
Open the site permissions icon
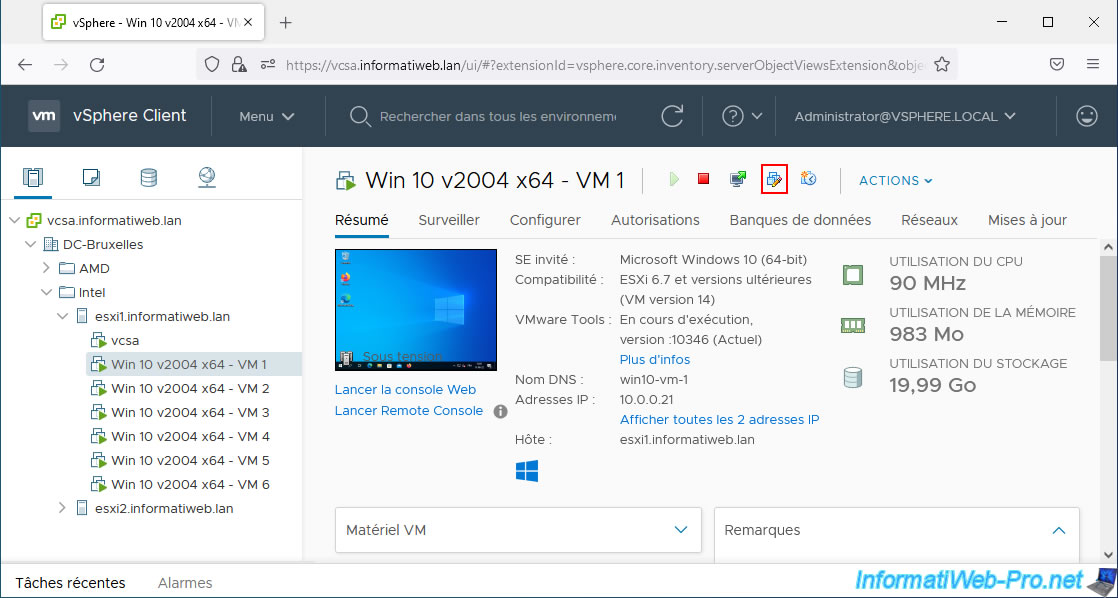(x=268, y=65)
